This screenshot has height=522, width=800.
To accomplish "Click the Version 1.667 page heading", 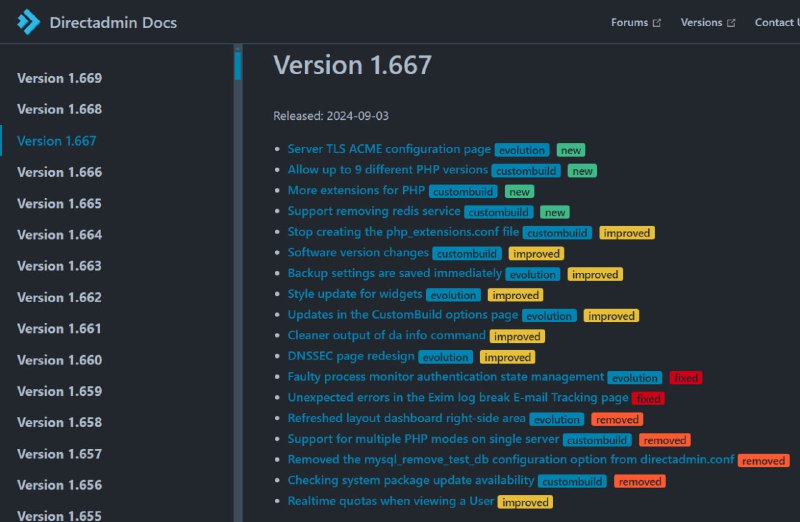I will tap(353, 65).
